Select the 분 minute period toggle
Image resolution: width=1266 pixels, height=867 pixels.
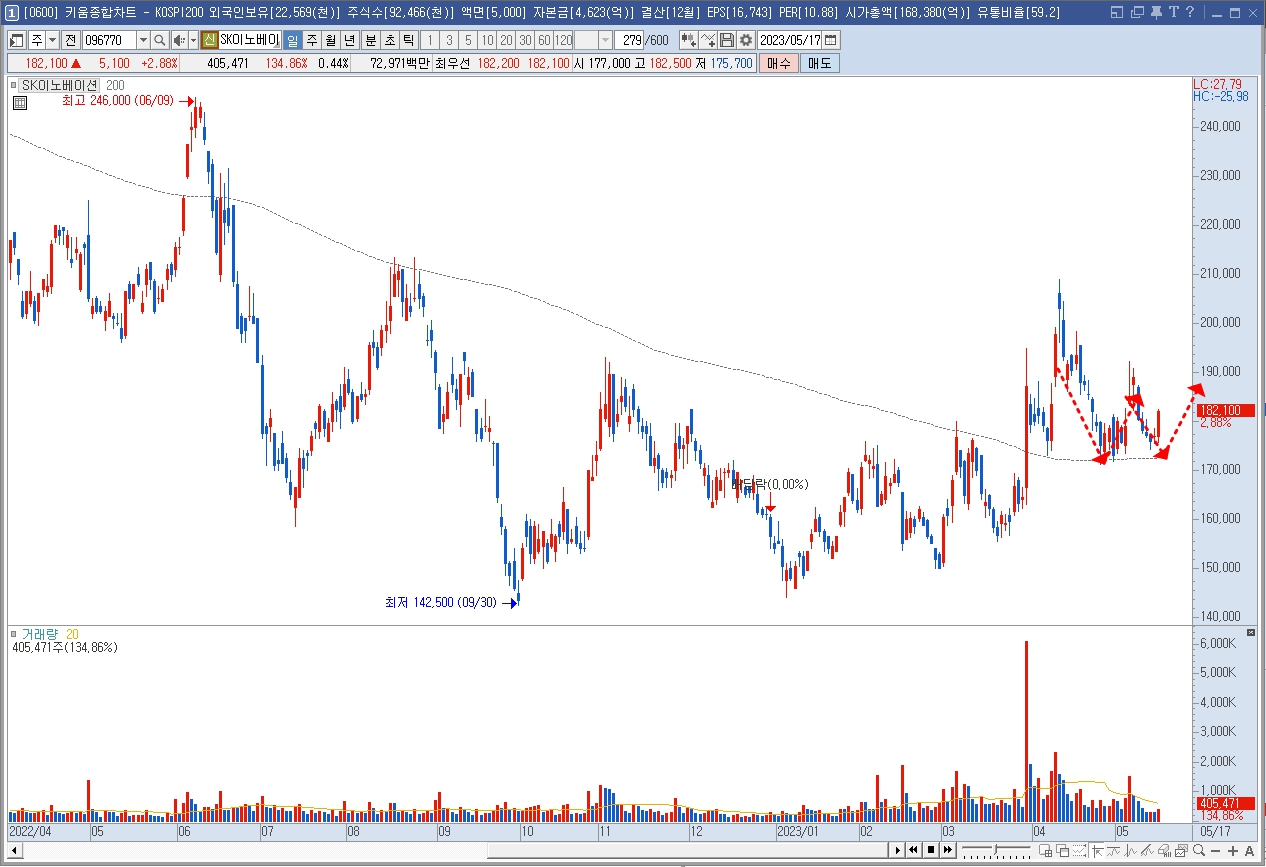tap(370, 40)
